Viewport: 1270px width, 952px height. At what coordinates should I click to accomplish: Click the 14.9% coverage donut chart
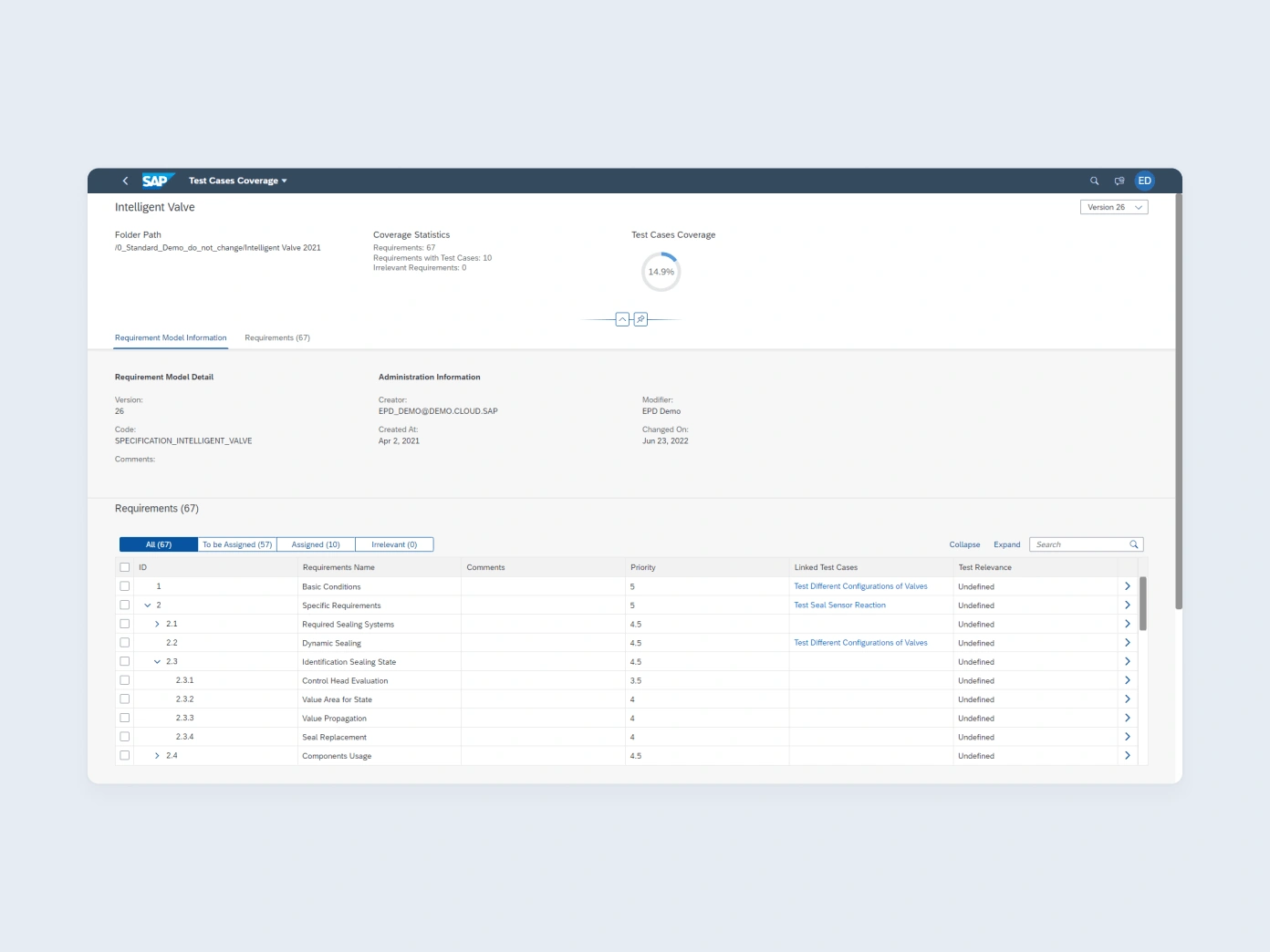point(661,271)
